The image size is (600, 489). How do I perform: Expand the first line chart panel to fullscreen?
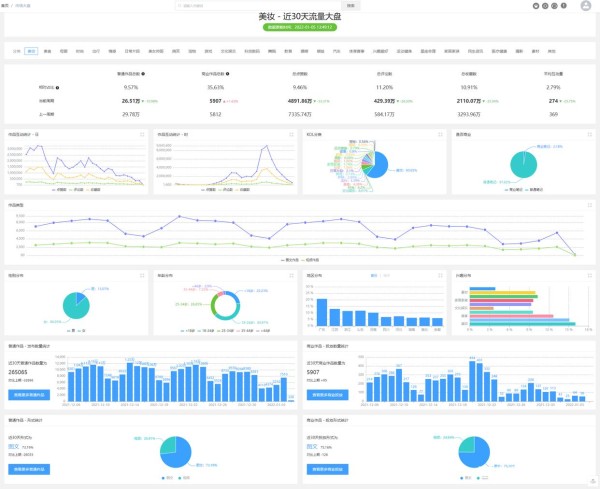tap(142, 134)
